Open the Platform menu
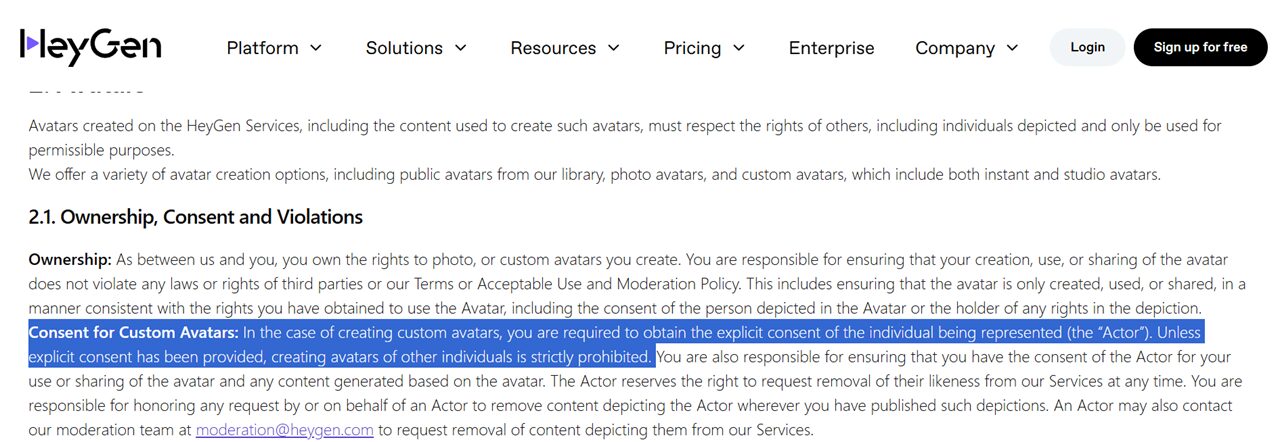This screenshot has width=1280, height=442. [274, 48]
